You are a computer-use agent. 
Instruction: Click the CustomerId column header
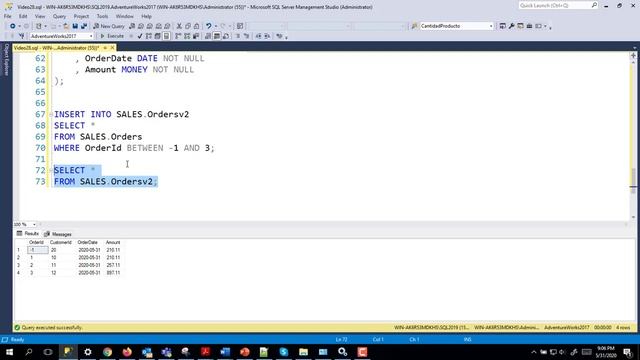[61, 242]
